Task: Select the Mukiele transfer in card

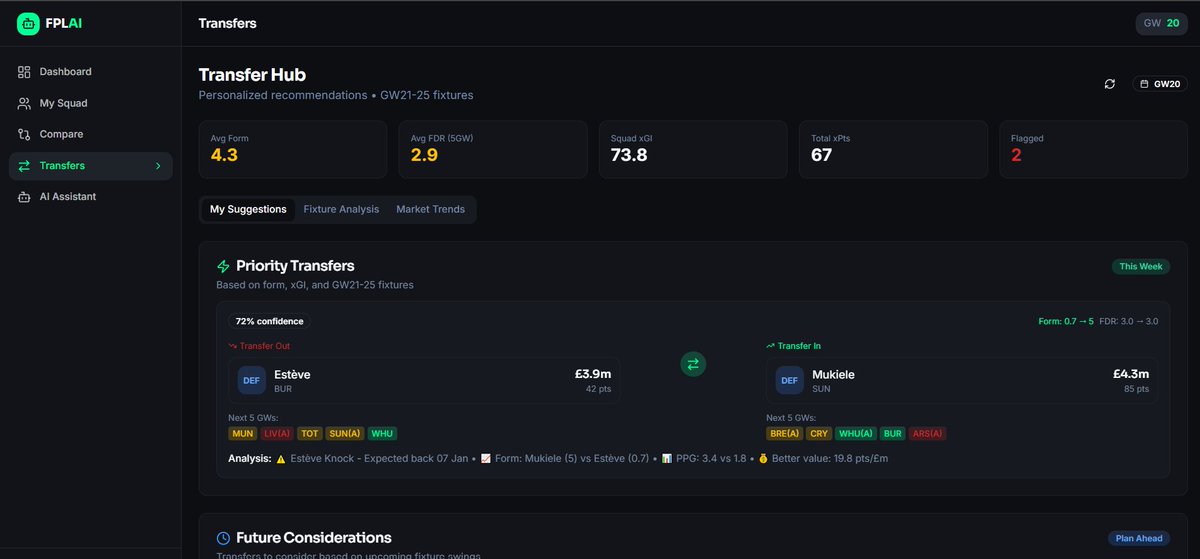Action: click(x=962, y=380)
